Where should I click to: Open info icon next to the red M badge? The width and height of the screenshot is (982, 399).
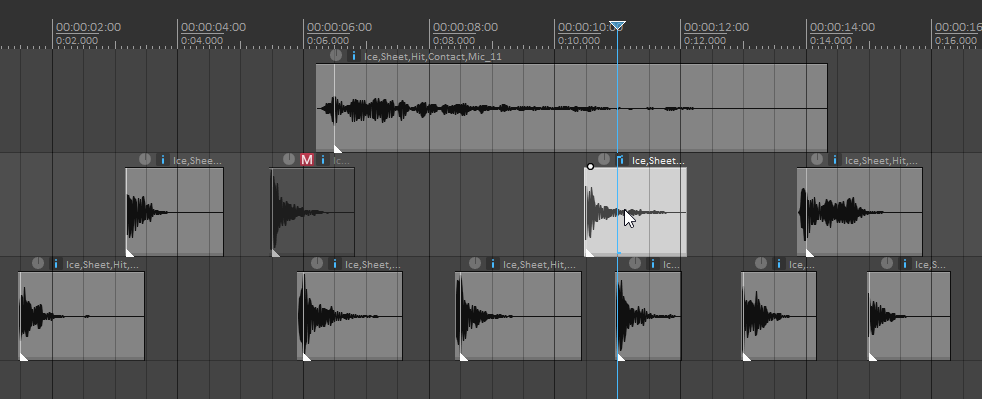(323, 160)
